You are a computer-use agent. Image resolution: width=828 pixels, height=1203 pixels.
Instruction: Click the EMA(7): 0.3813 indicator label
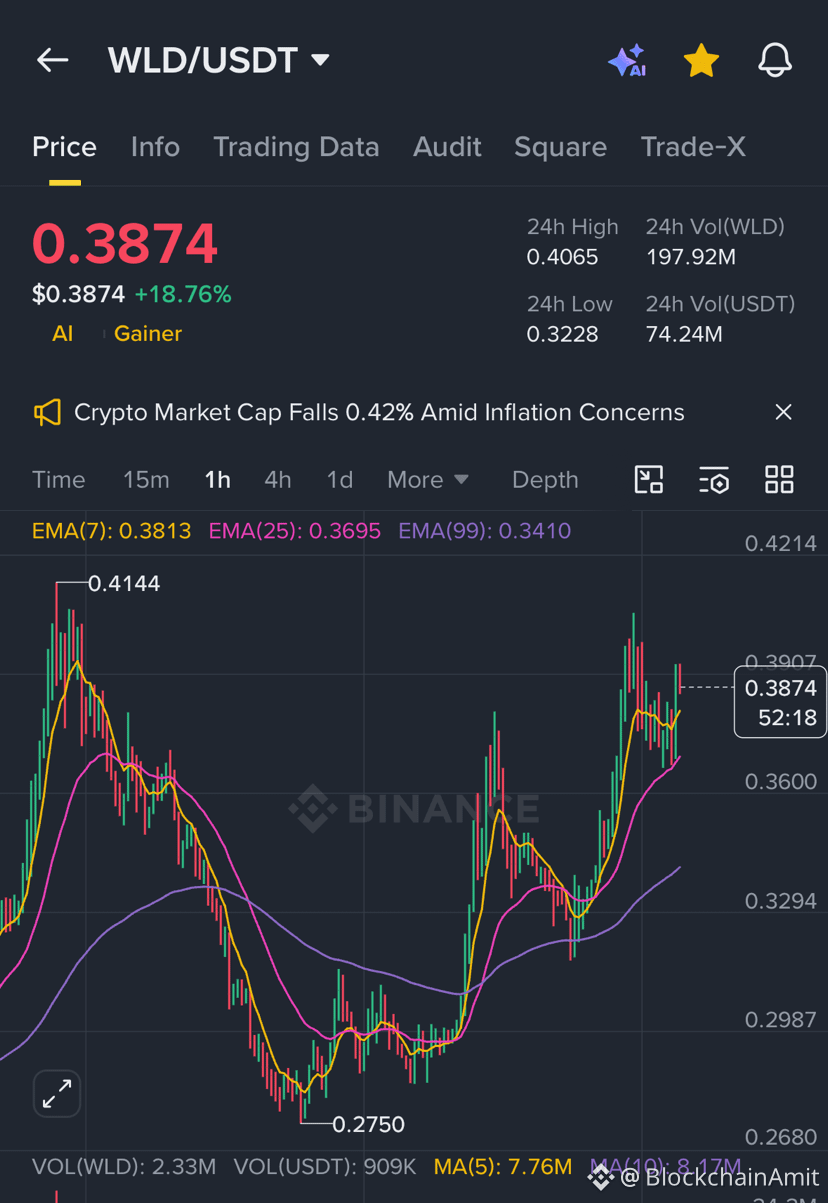(111, 531)
